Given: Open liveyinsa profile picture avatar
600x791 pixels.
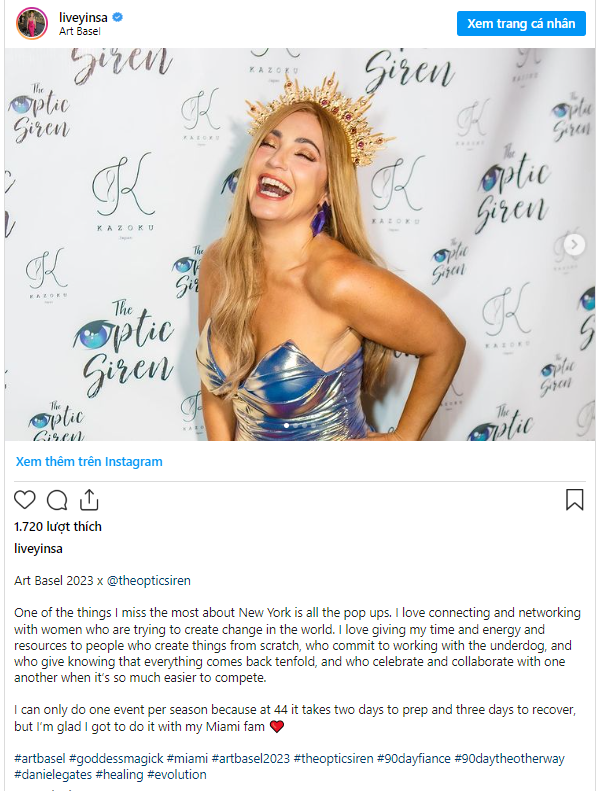Looking at the screenshot, I should [32, 23].
